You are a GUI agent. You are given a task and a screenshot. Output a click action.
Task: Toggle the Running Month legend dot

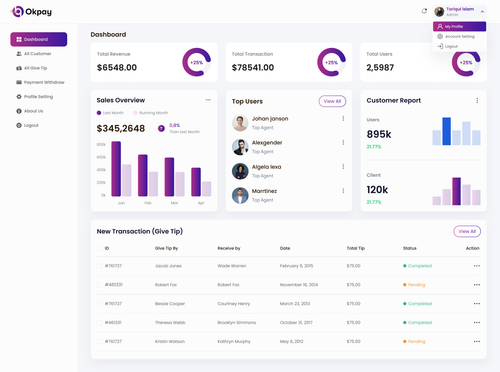(135, 113)
